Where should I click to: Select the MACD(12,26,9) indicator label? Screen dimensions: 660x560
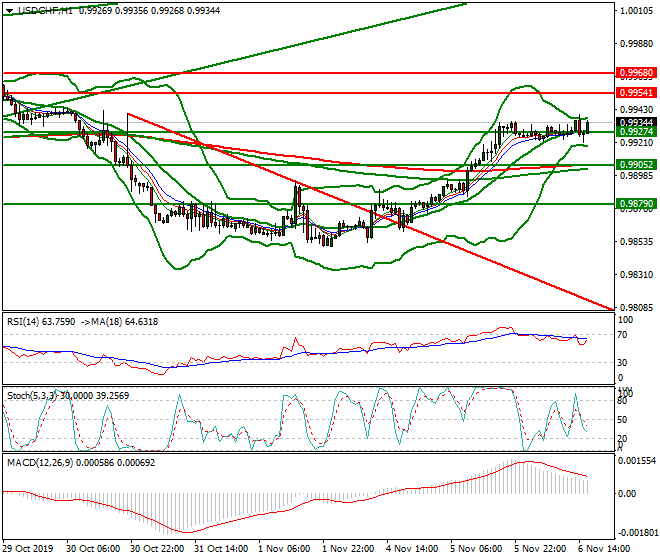[81, 463]
